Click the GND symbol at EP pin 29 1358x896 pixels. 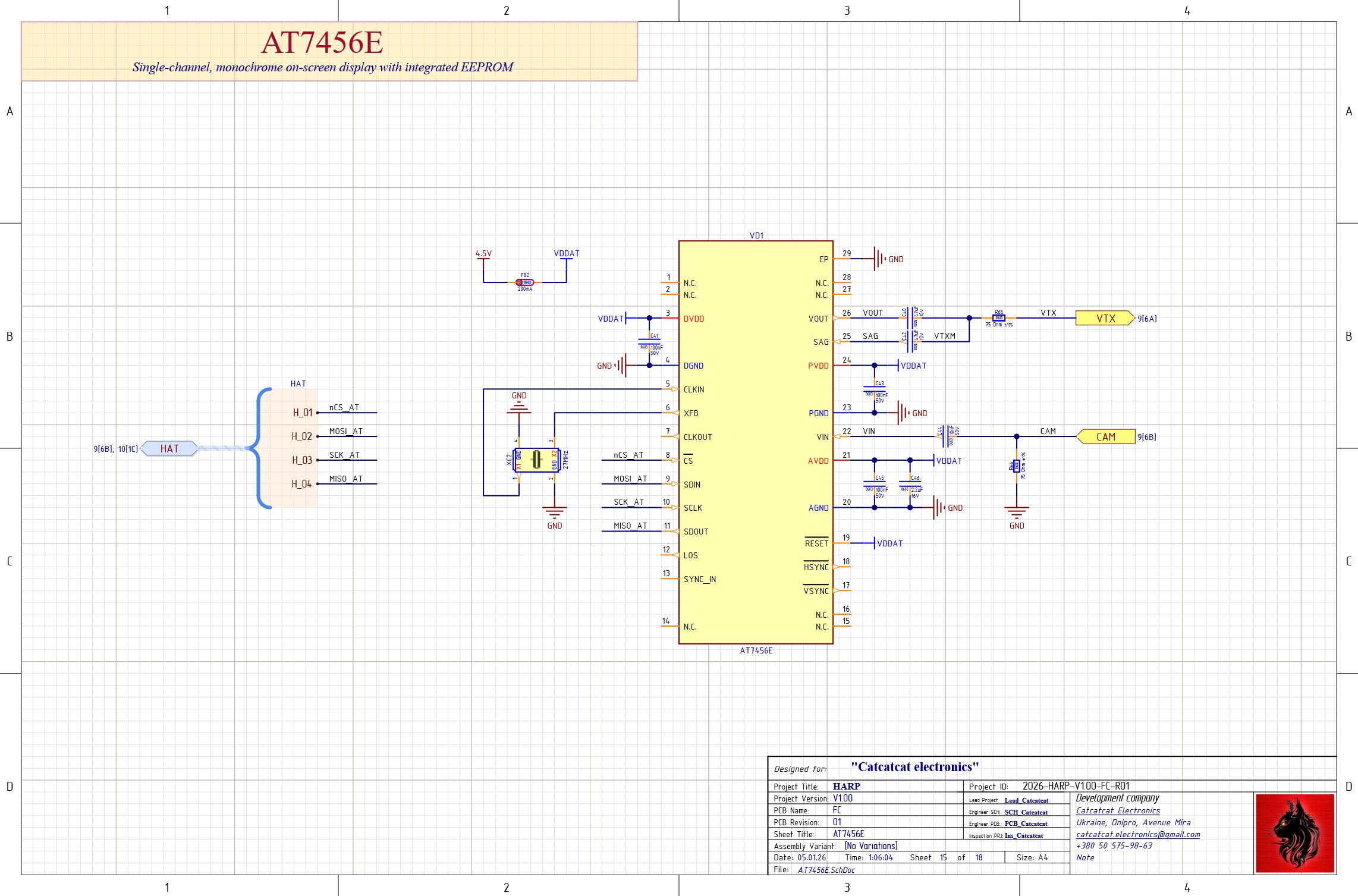pos(879,259)
